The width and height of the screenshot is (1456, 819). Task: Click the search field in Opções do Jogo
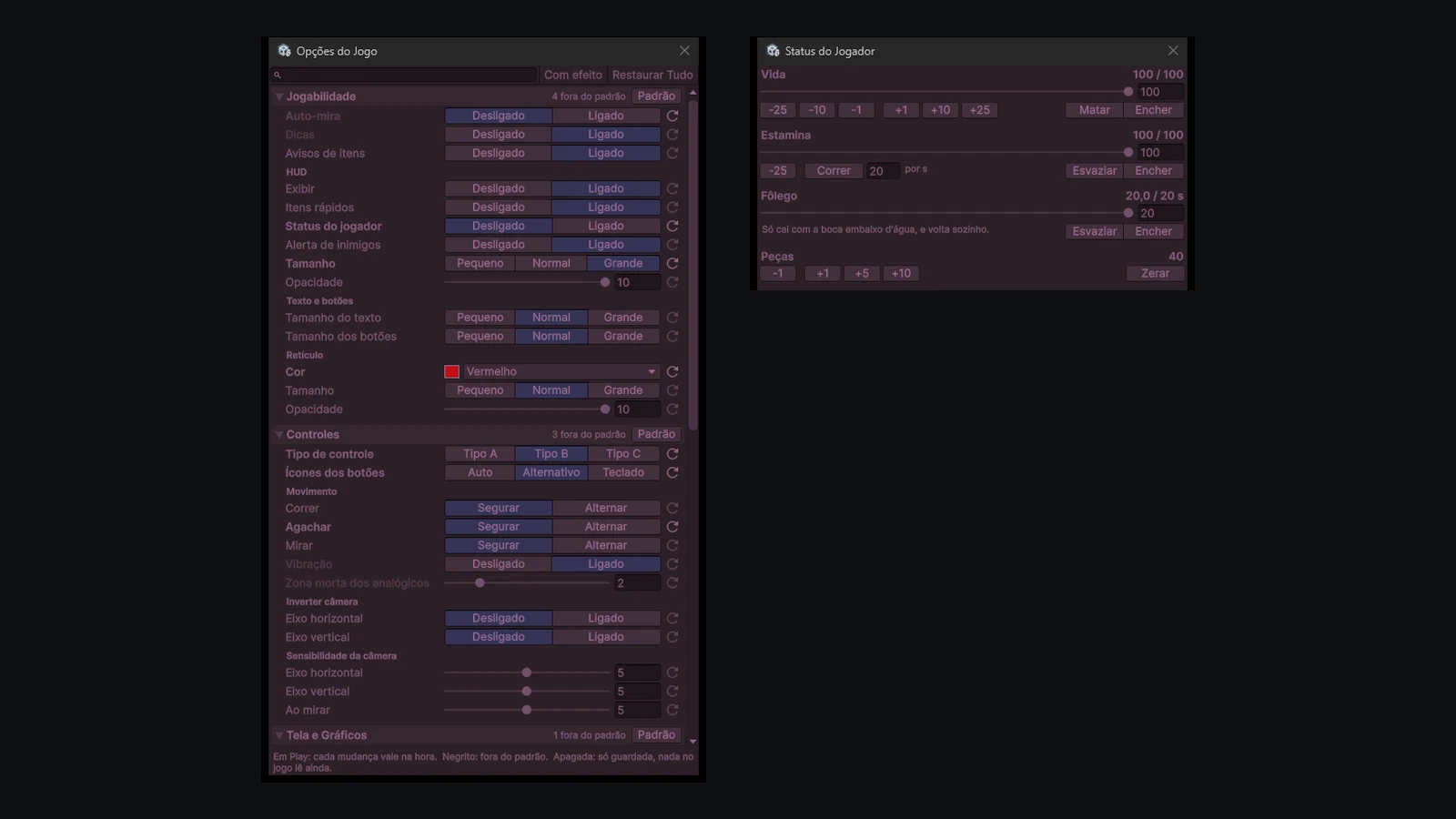coord(405,75)
